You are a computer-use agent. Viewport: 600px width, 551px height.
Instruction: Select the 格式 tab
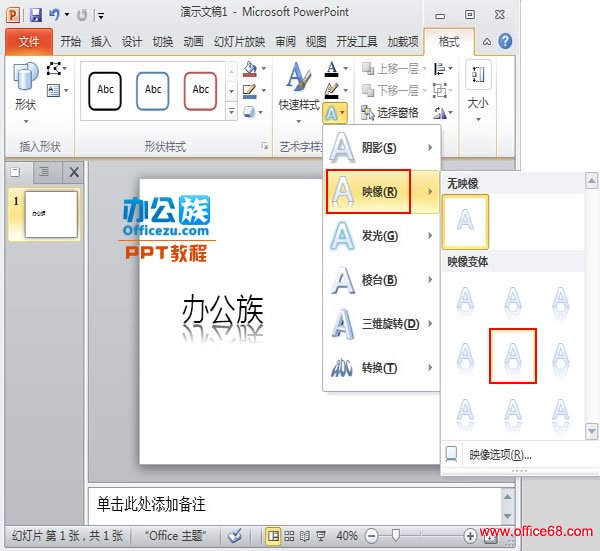coord(449,41)
